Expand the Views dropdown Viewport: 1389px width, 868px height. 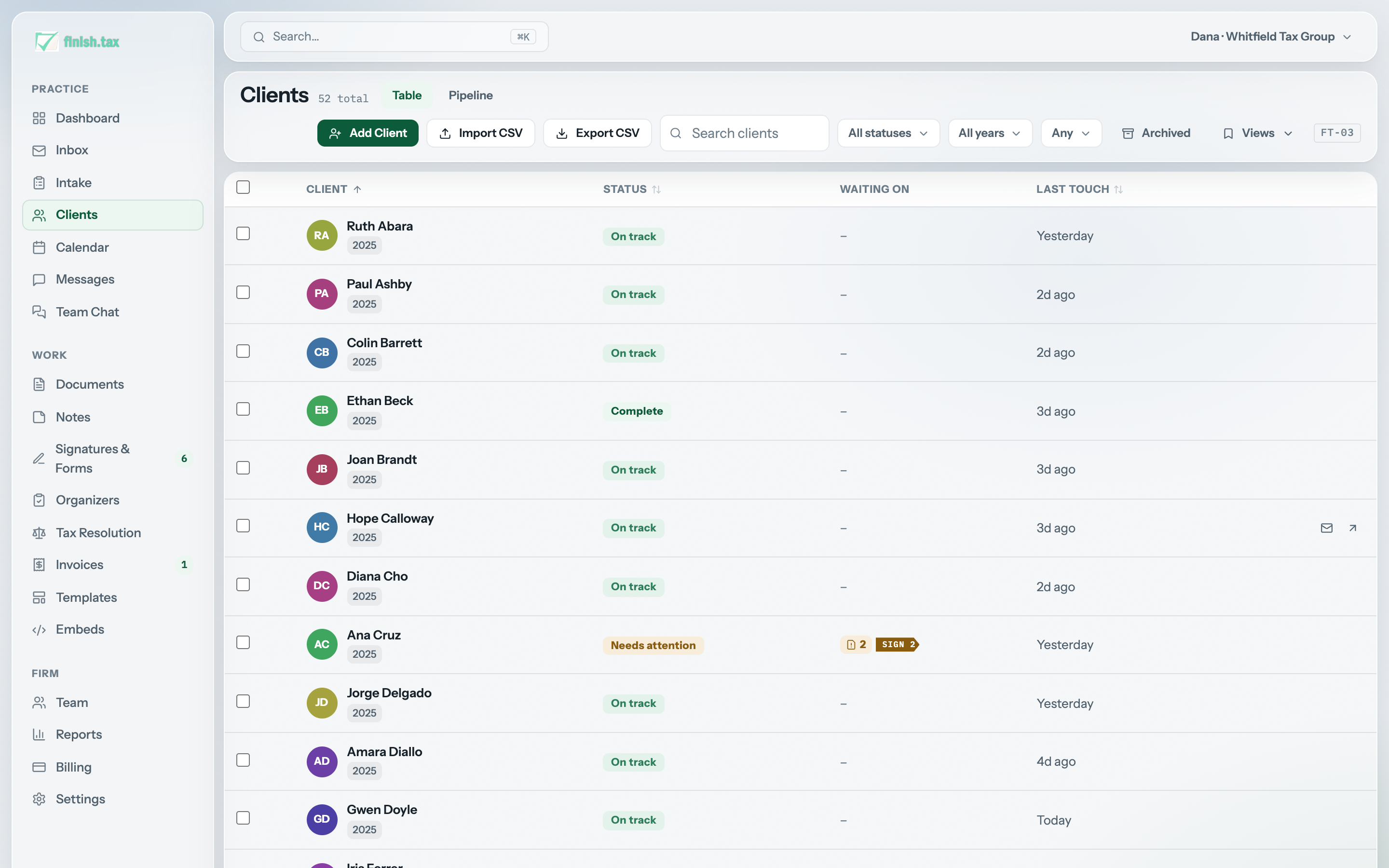click(1258, 133)
